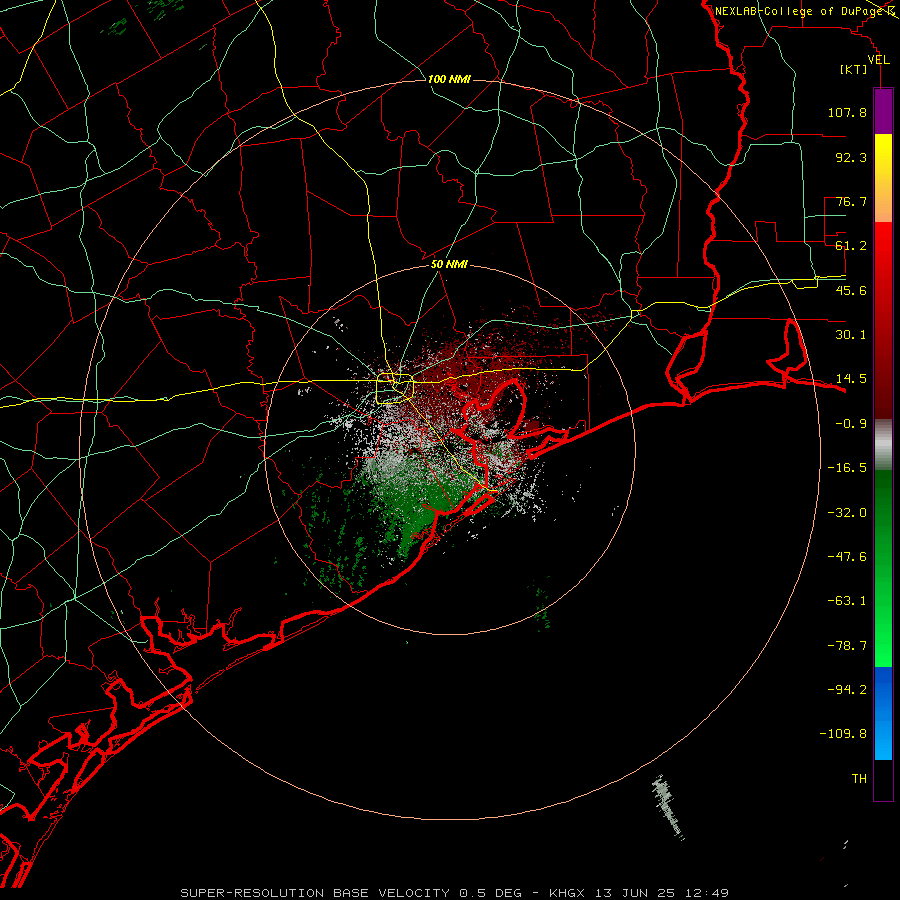The image size is (900, 900).
Task: Click the 100 NMI range ring label
Action: tap(449, 79)
